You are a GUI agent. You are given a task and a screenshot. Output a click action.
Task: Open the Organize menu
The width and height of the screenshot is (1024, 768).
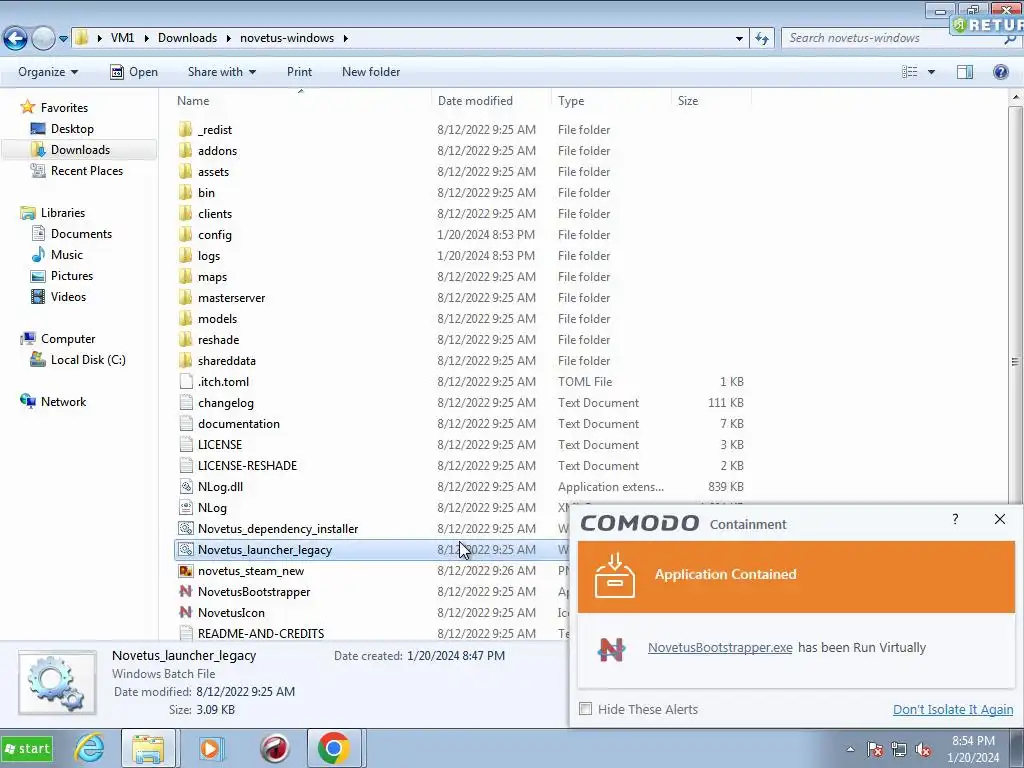point(48,72)
